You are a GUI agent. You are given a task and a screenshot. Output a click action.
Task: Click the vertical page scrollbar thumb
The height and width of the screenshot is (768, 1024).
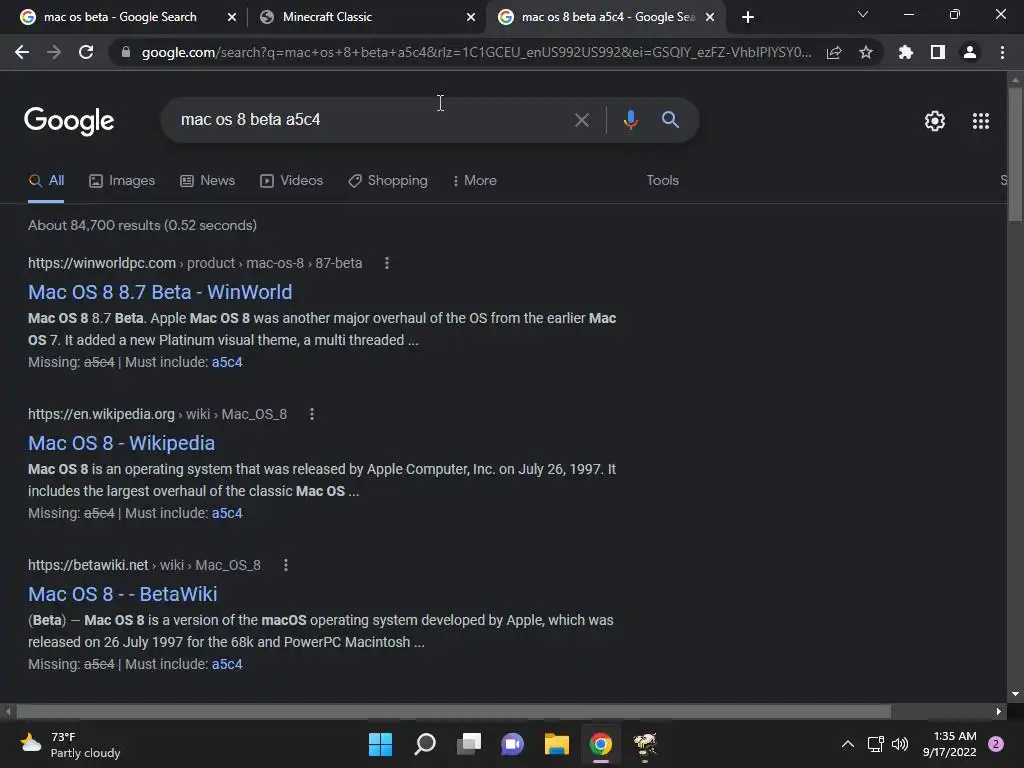1015,154
